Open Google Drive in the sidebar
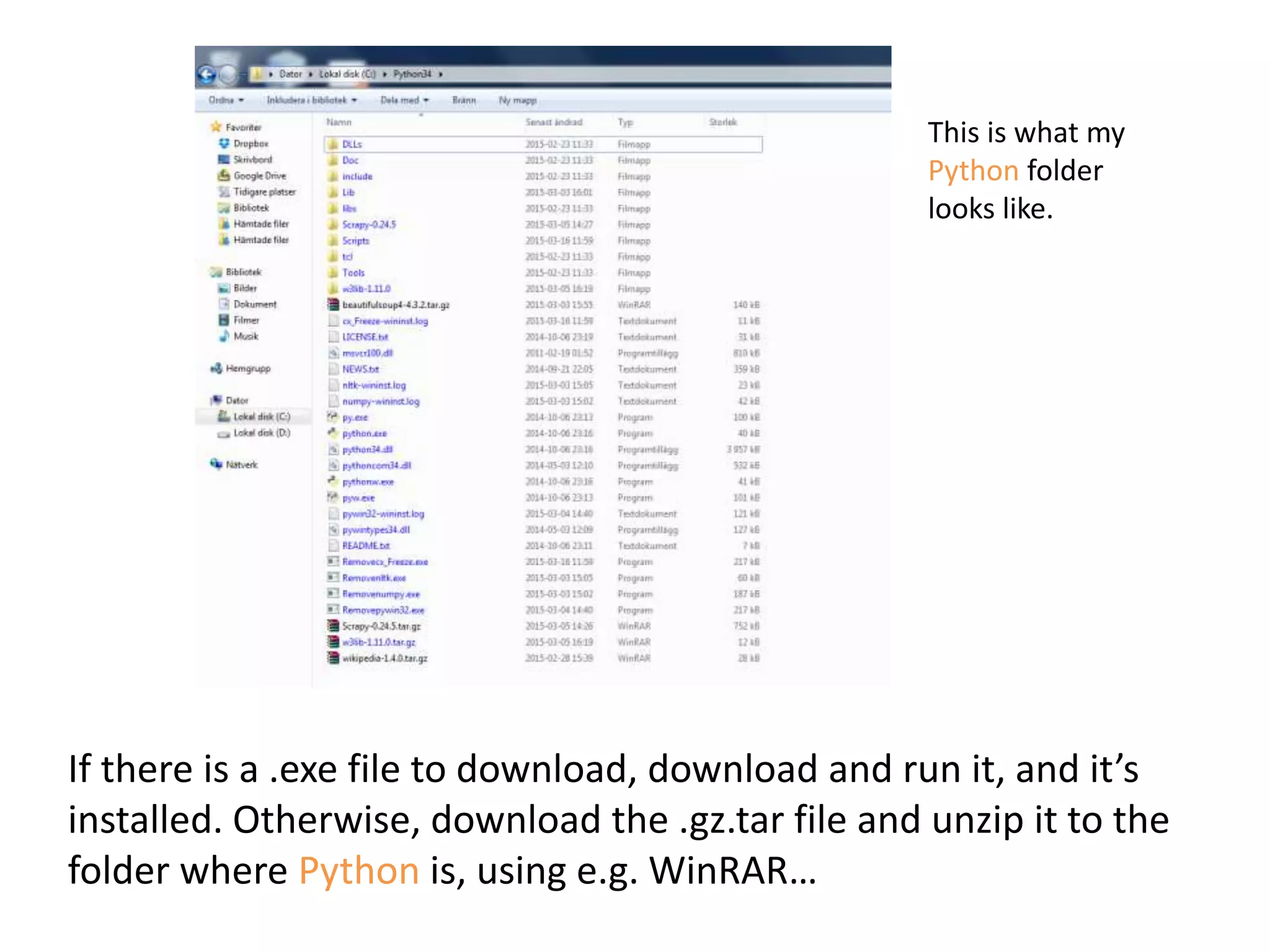This screenshot has width=1270, height=952. pyautogui.click(x=252, y=175)
